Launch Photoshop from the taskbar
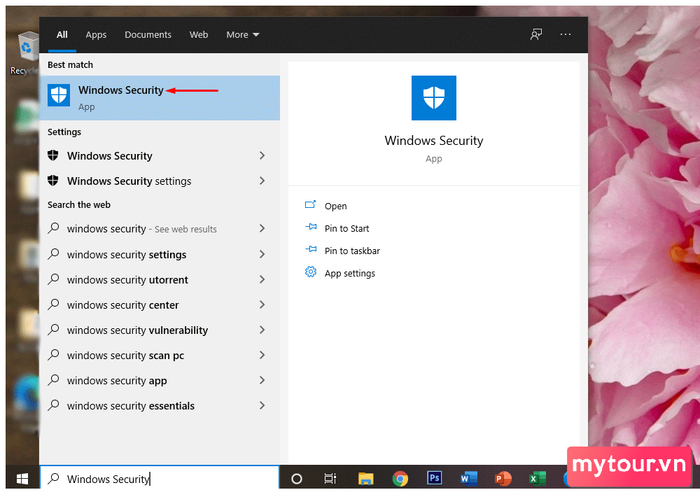This screenshot has width=700, height=497. [x=434, y=478]
